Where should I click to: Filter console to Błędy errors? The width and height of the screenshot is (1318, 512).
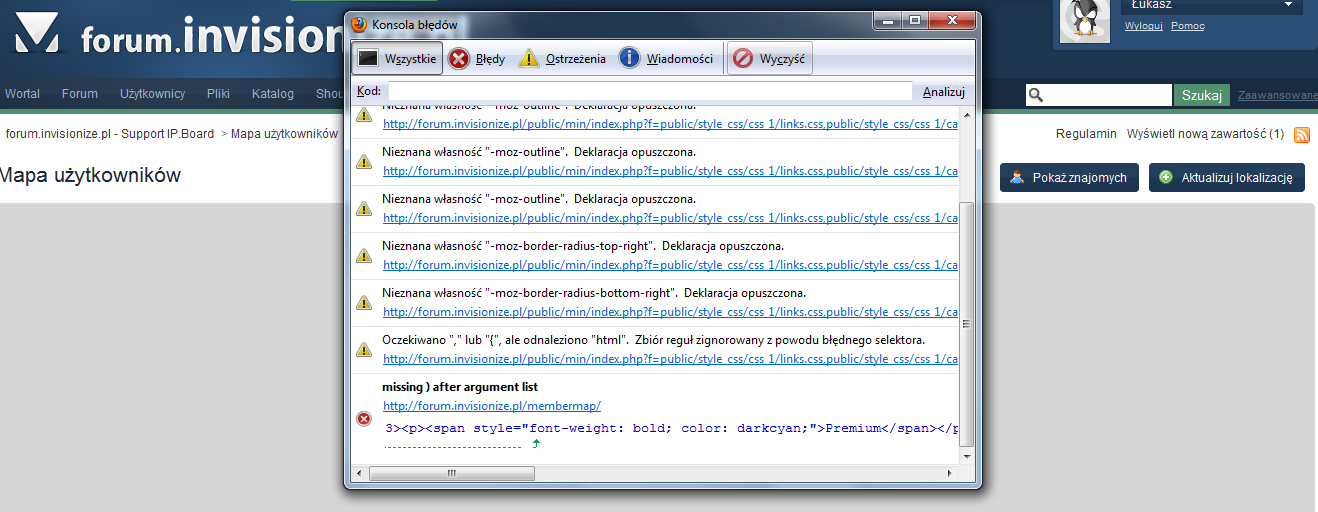click(477, 59)
